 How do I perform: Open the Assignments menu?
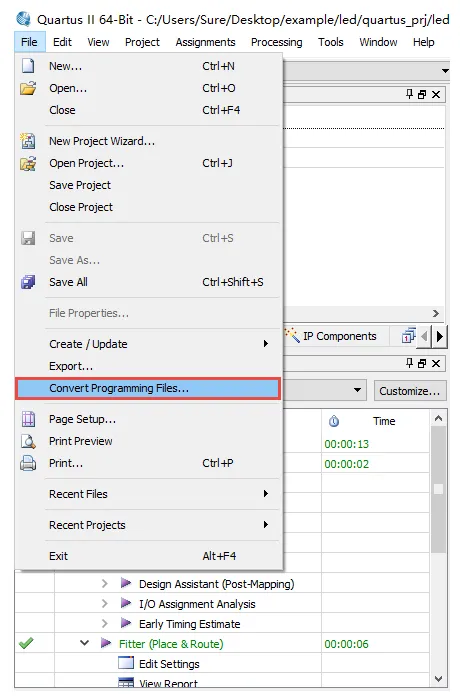point(205,42)
